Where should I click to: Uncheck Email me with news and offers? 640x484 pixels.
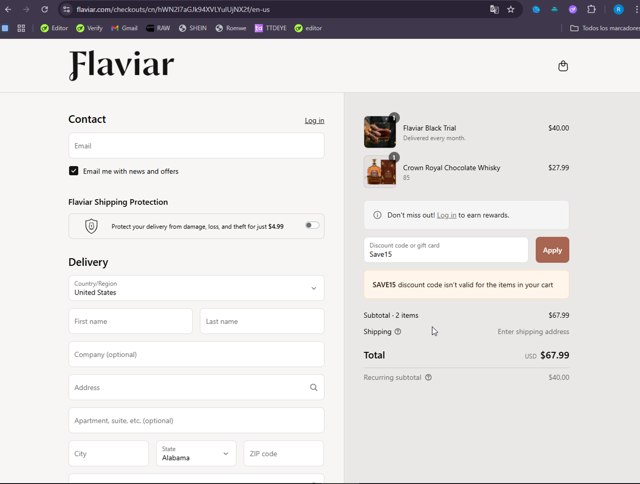point(73,171)
